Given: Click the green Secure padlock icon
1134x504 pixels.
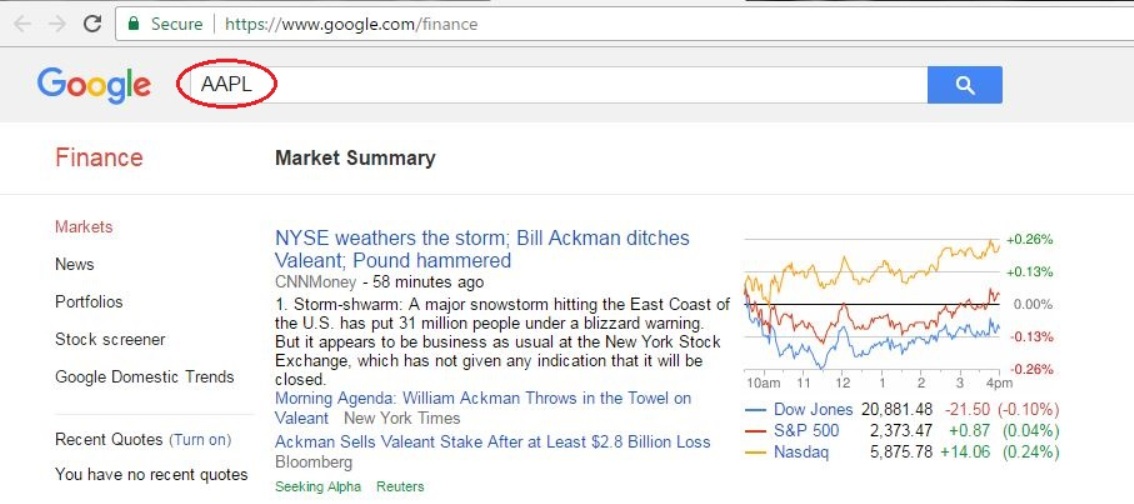Looking at the screenshot, I should pos(133,24).
